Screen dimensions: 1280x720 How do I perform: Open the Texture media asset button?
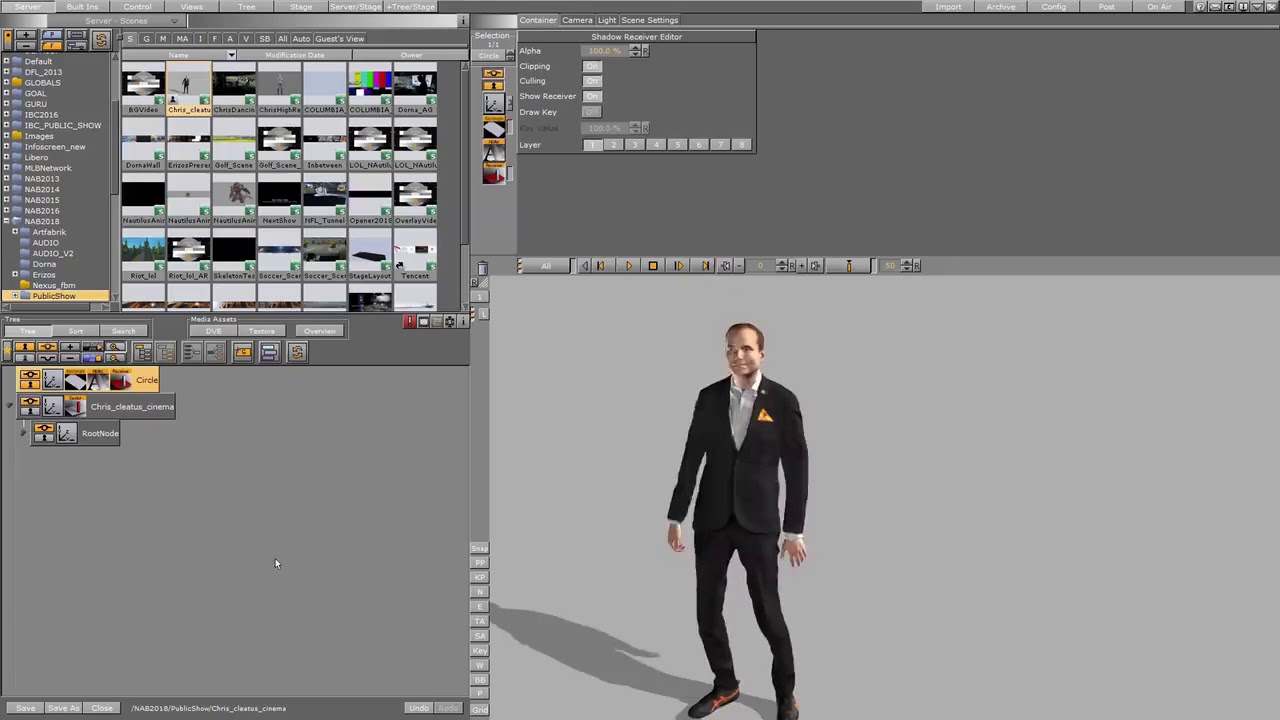pos(262,331)
